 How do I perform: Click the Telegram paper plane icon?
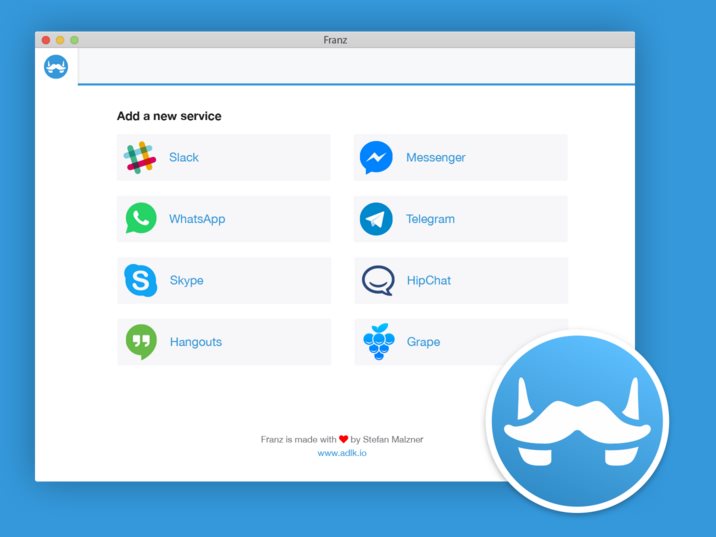[376, 219]
